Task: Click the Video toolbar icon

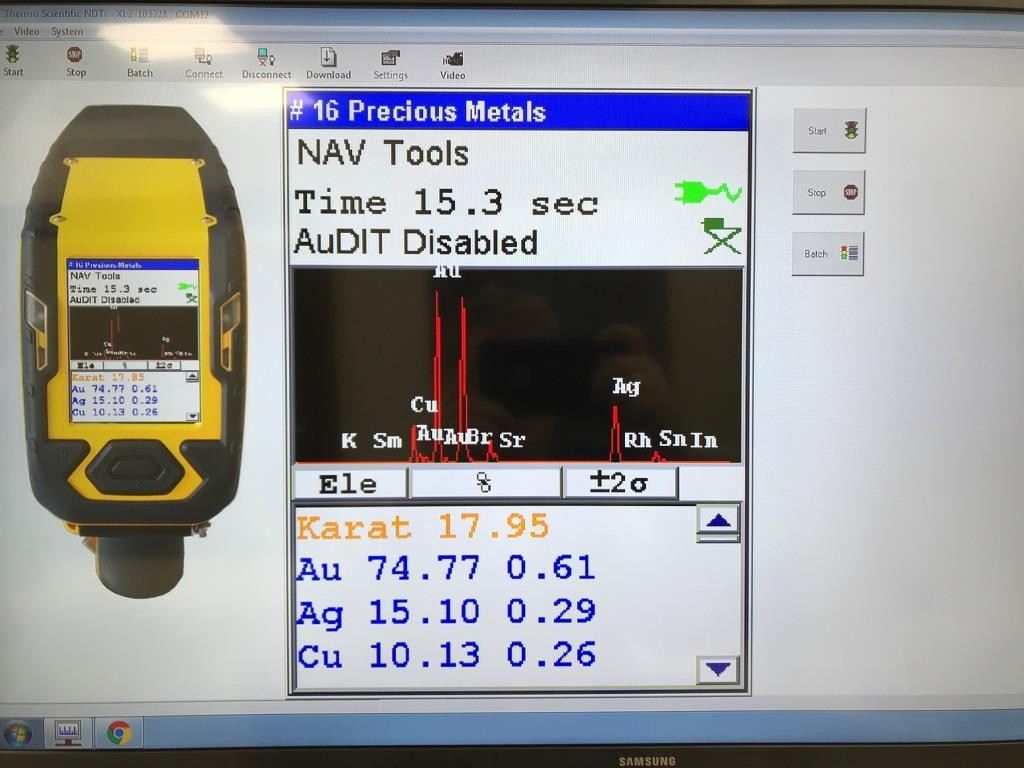Action: point(453,65)
